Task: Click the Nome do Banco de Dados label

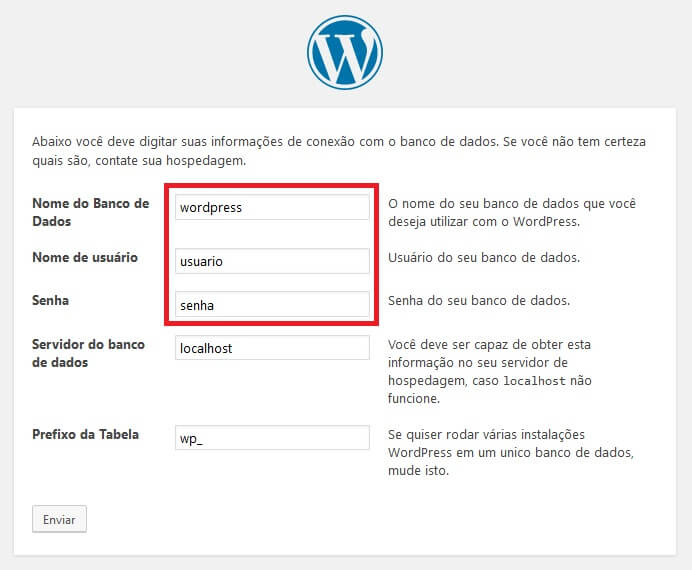Action: click(91, 212)
